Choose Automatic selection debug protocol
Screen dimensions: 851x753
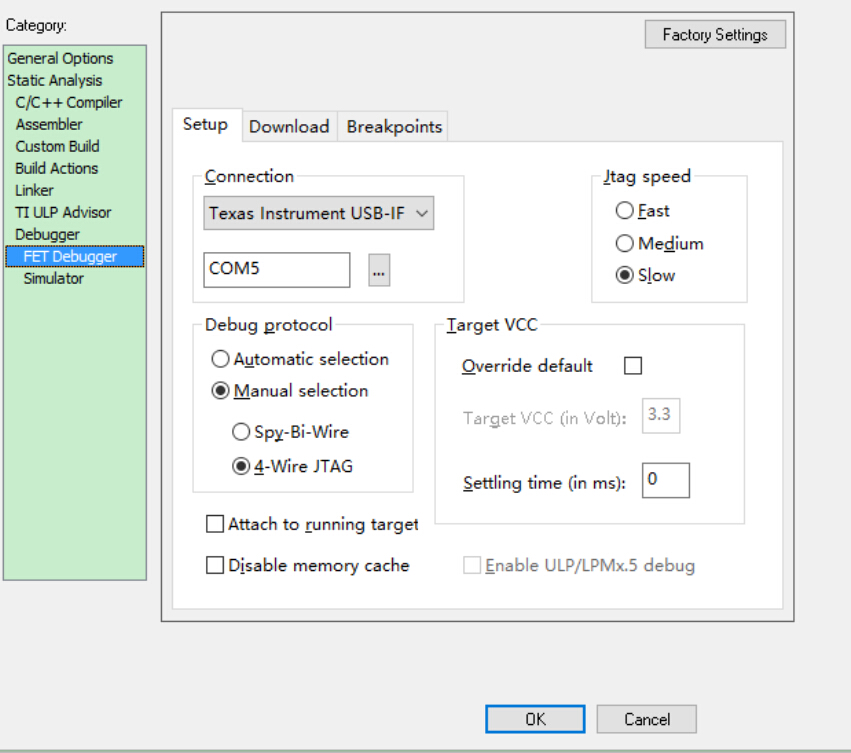pyautogui.click(x=221, y=359)
